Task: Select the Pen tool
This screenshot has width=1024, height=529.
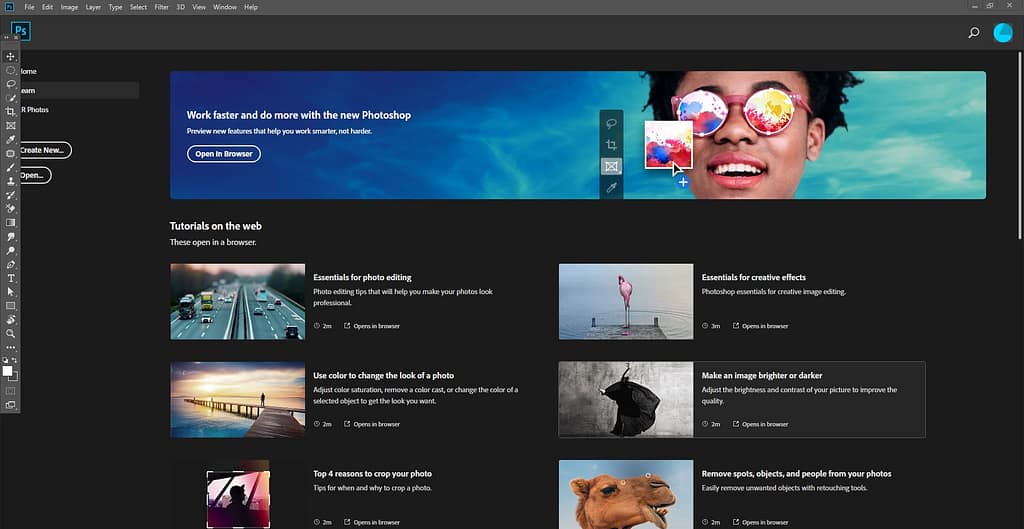Action: [x=10, y=264]
